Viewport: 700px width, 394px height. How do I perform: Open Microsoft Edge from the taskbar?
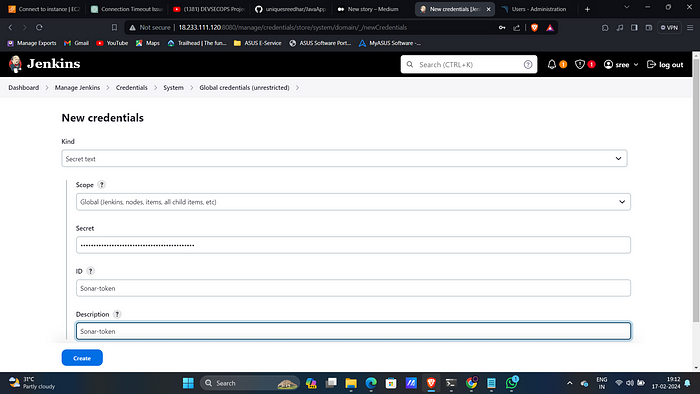(371, 383)
